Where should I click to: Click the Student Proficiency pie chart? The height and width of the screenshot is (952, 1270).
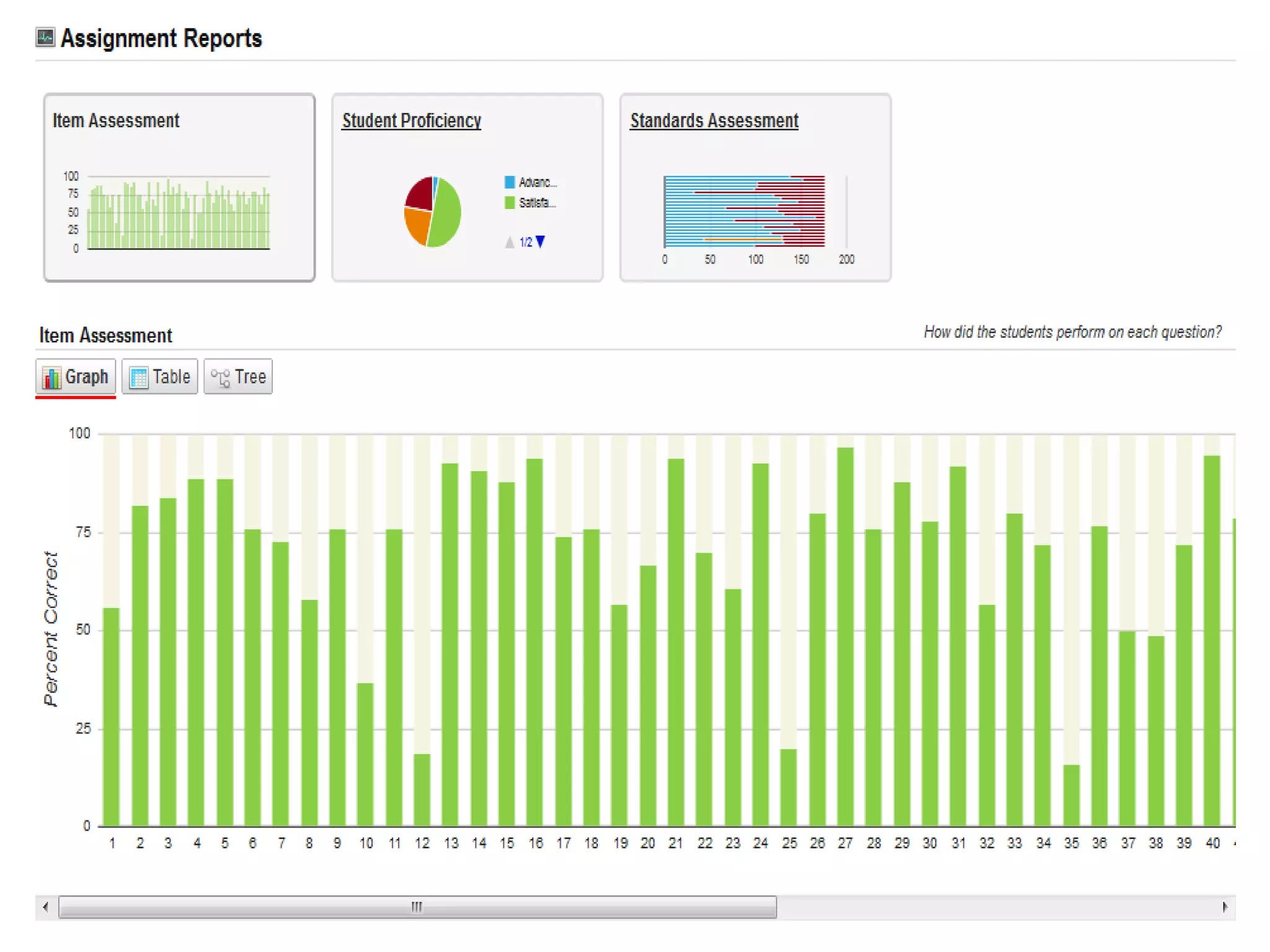[433, 212]
